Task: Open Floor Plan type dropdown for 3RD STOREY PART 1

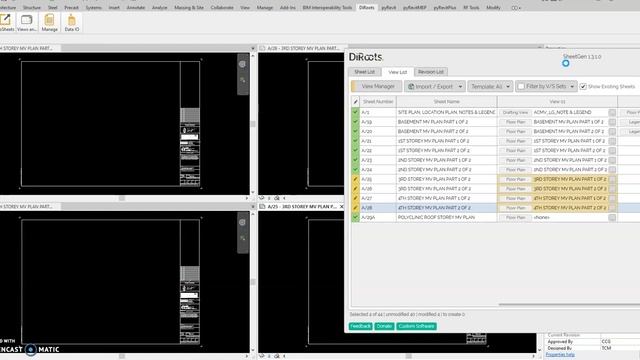Action: (516, 179)
